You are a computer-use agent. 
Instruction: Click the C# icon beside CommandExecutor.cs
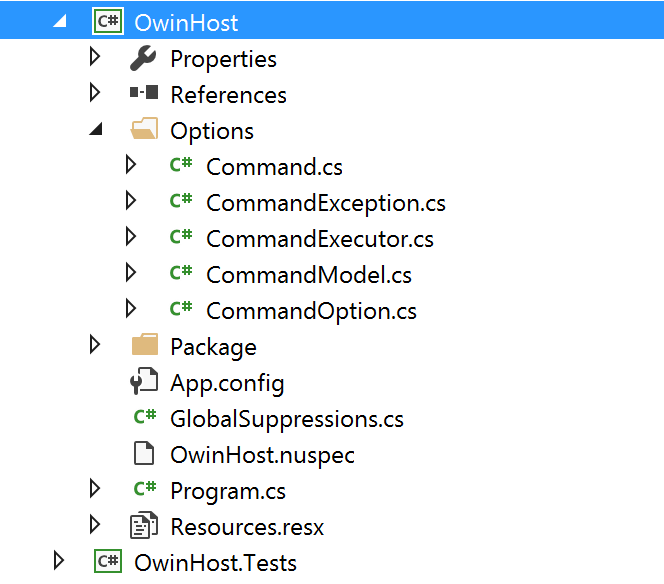[181, 236]
